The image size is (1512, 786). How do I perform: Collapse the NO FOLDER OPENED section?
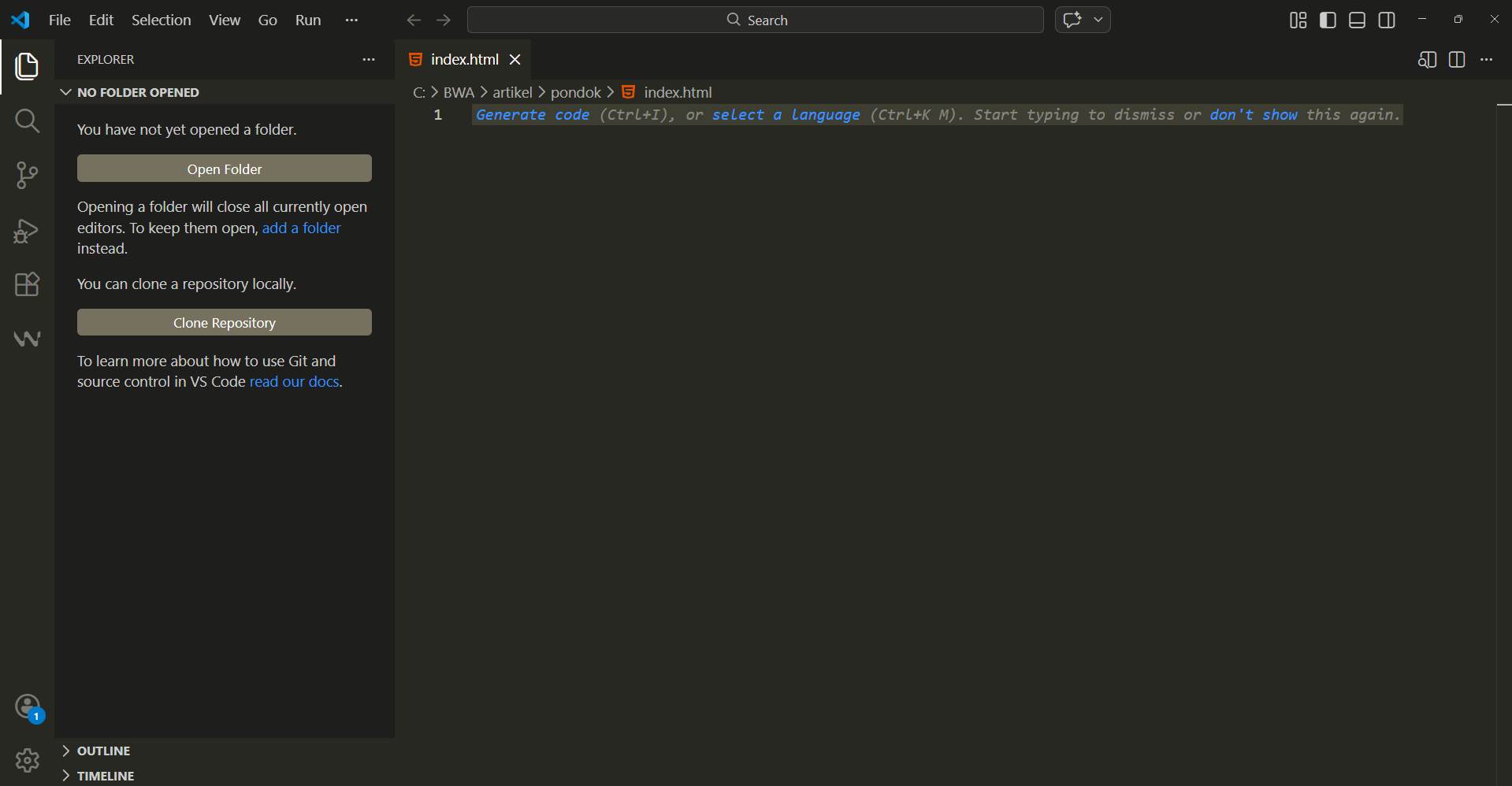point(137,92)
